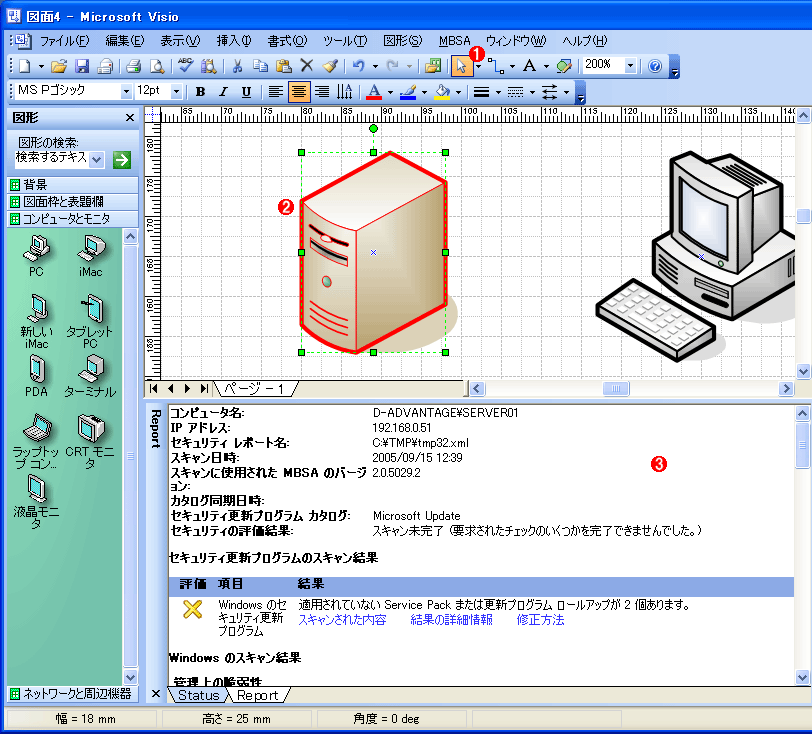This screenshot has width=812, height=734.
Task: Apply the red font color swatch
Action: [374, 92]
